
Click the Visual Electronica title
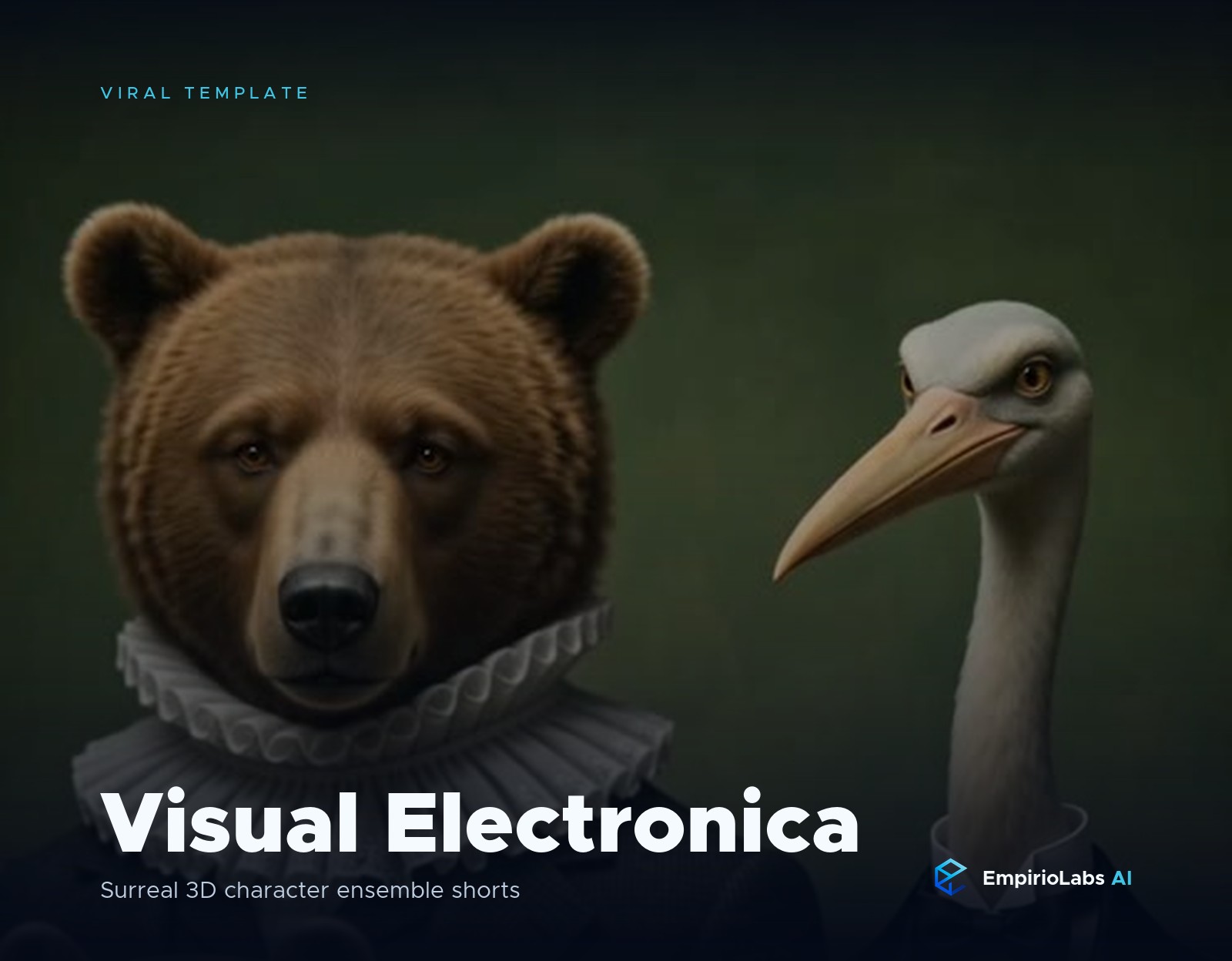pyautogui.click(x=480, y=822)
